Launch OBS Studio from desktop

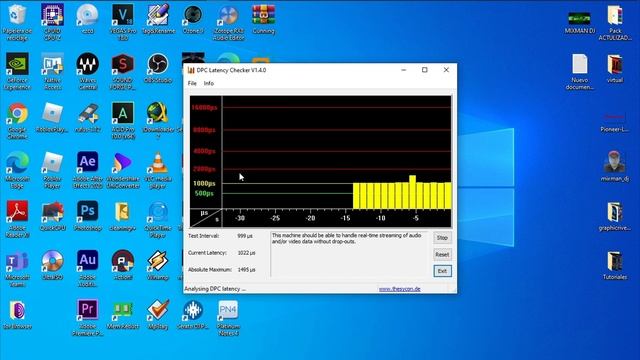[158, 68]
